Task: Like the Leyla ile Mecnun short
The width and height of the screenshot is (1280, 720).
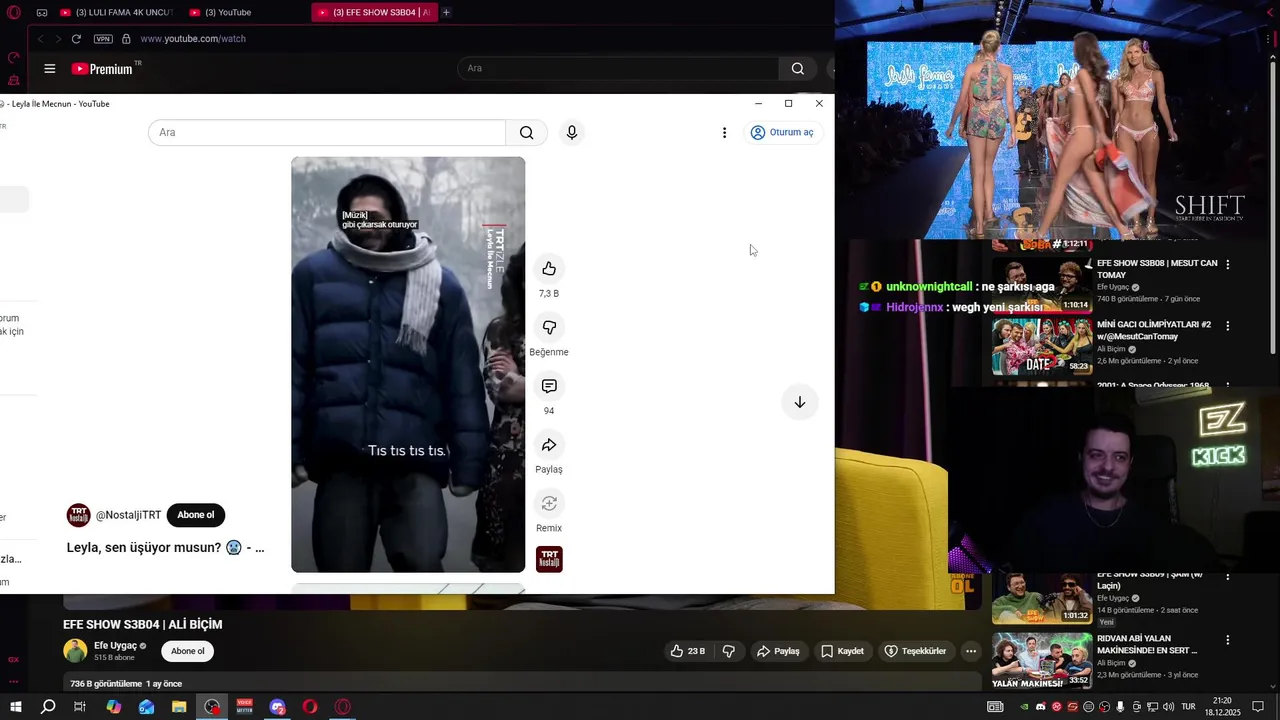Action: click(x=549, y=268)
